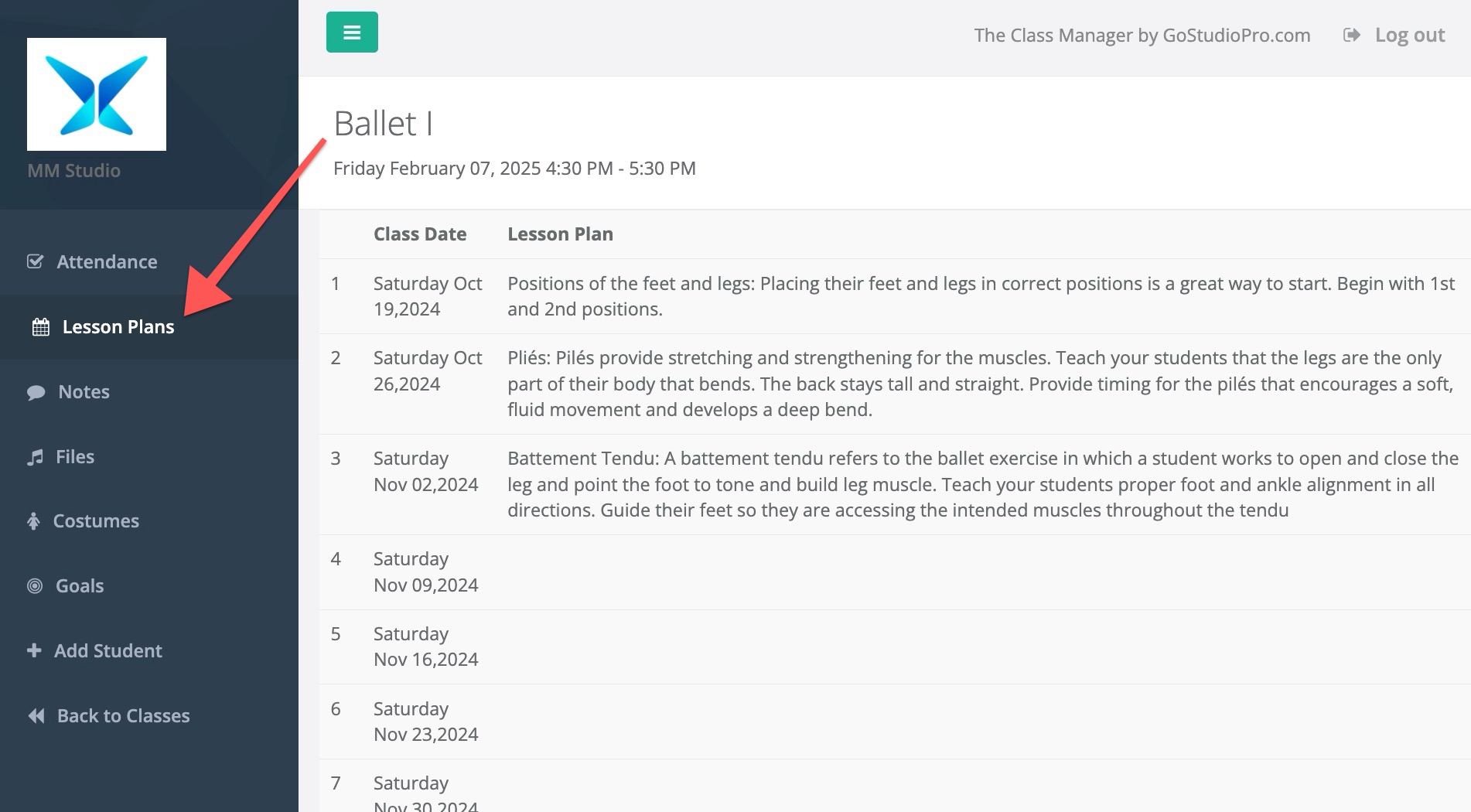The image size is (1471, 812).
Task: Click the Pliés lesson plan text
Action: [981, 384]
